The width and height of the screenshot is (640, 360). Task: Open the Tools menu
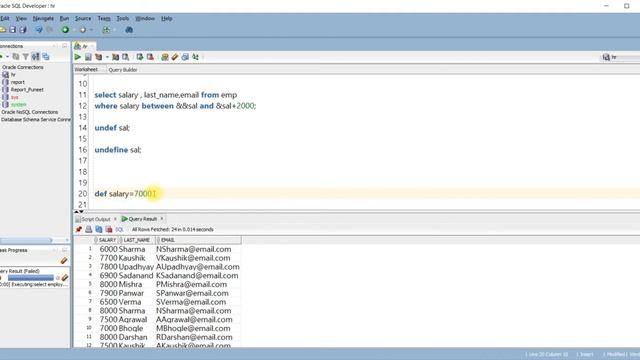point(123,18)
